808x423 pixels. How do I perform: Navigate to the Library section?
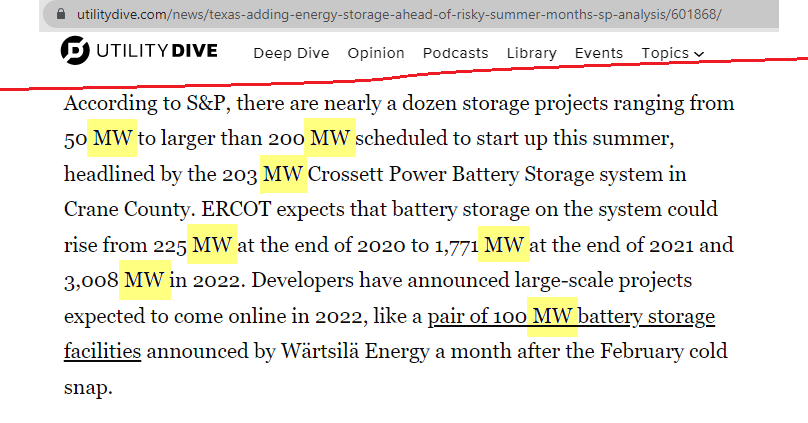point(531,53)
